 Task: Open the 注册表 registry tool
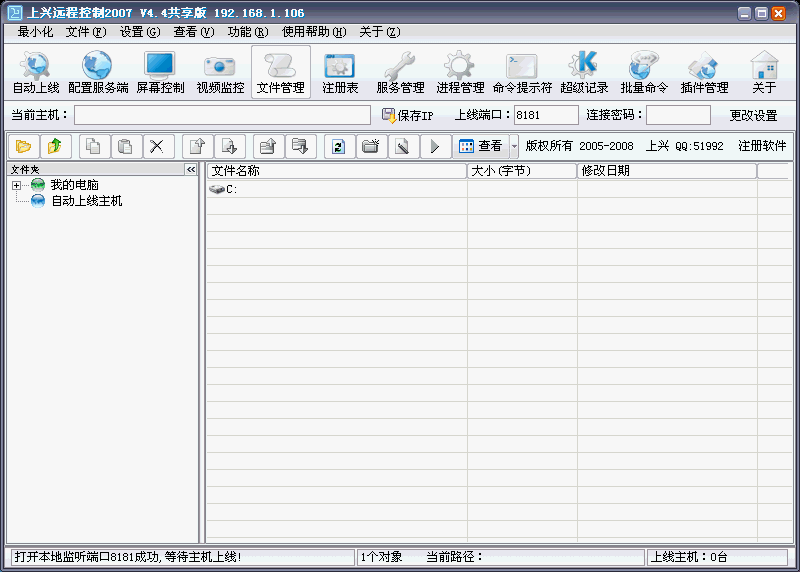pyautogui.click(x=340, y=72)
